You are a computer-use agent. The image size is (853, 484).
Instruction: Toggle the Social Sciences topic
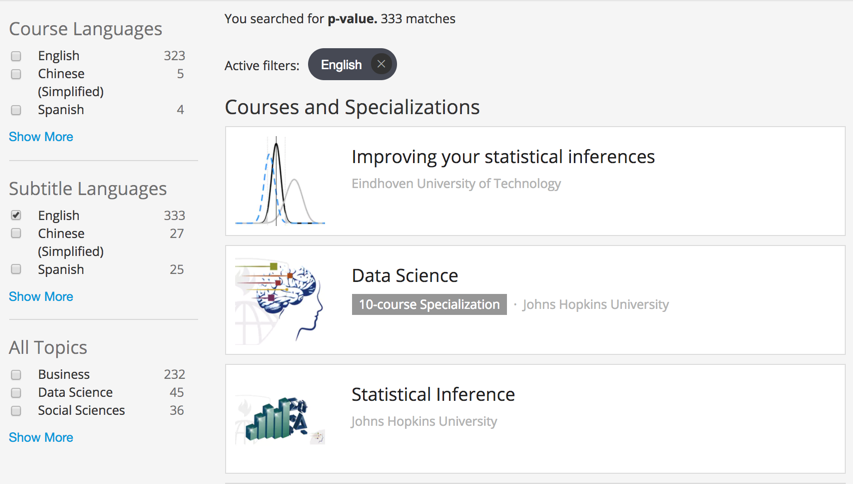click(16, 411)
